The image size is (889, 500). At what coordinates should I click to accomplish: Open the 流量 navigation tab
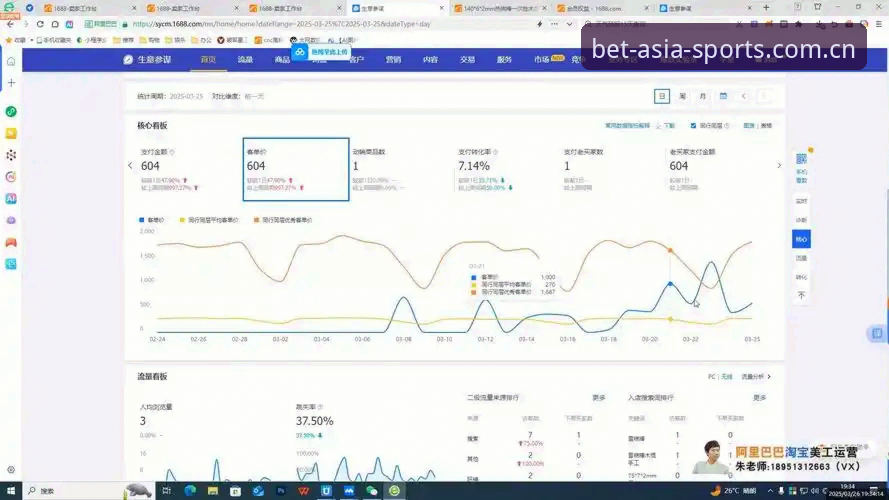click(245, 60)
